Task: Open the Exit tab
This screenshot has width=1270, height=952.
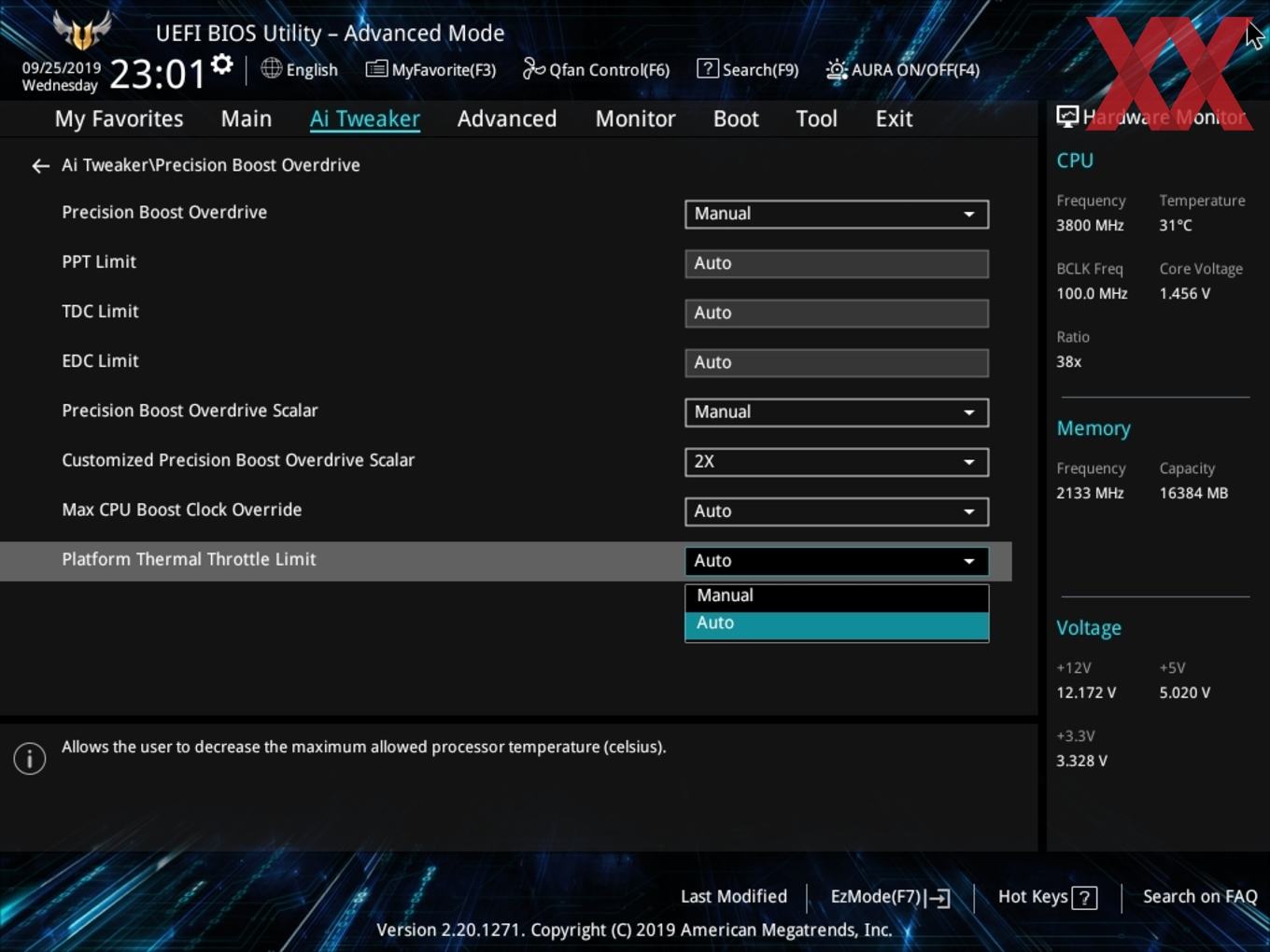Action: click(x=894, y=119)
